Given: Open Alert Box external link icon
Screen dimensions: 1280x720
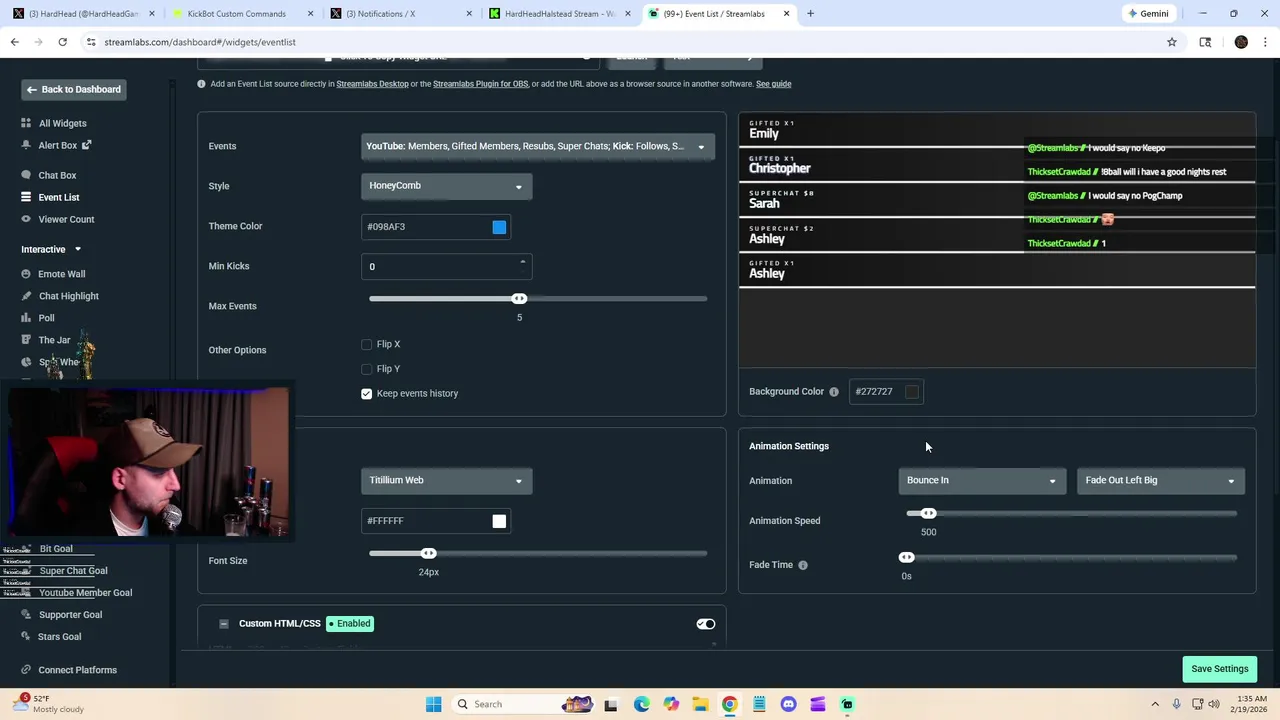Looking at the screenshot, I should click(x=86, y=145).
